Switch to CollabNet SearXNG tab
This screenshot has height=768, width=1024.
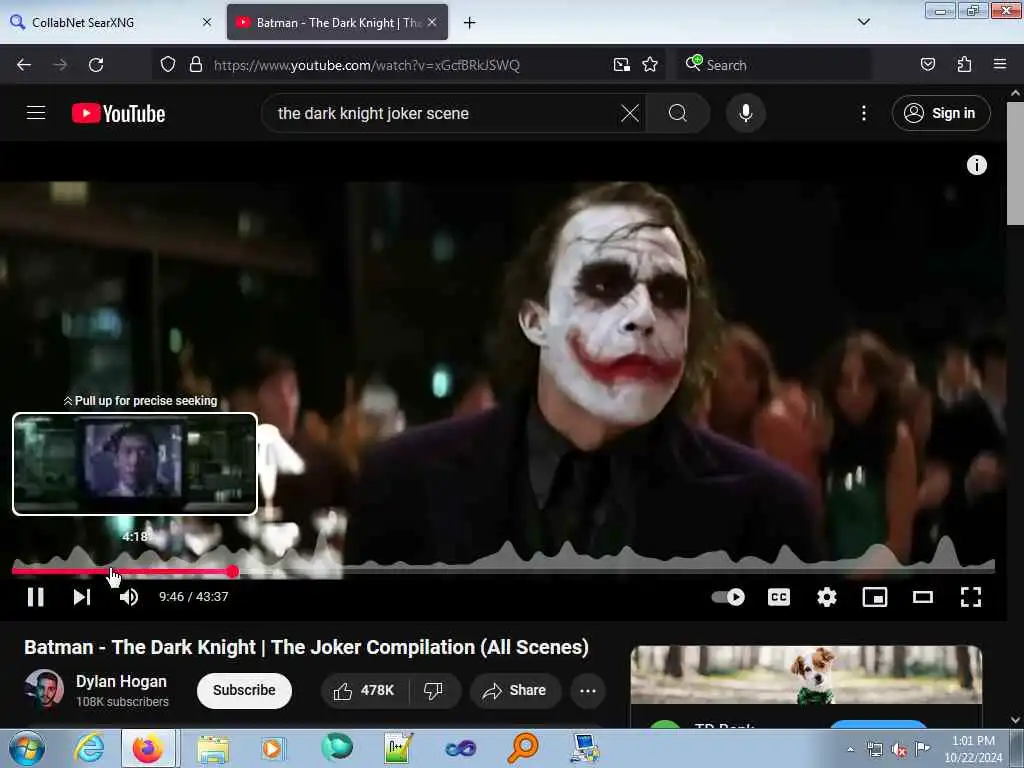click(x=108, y=22)
